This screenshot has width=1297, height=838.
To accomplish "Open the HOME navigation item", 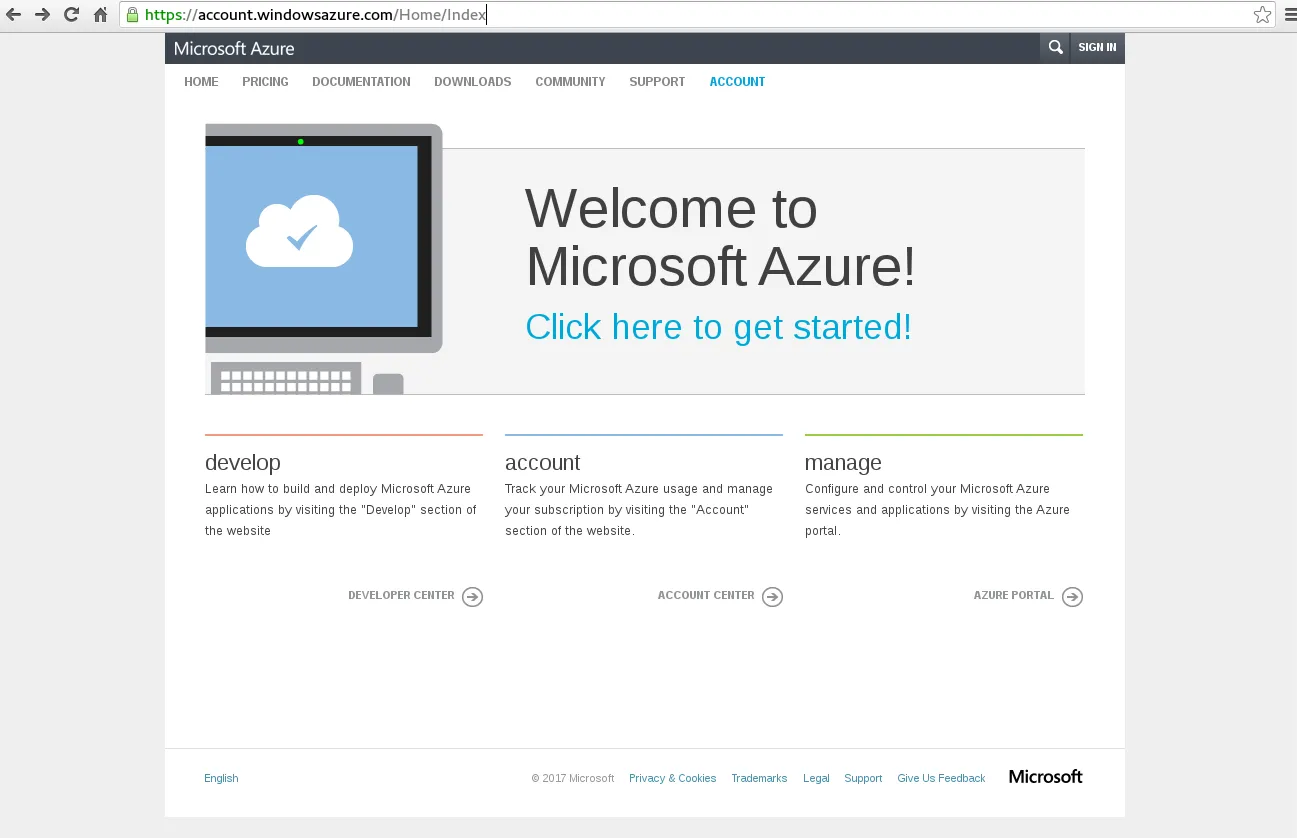I will [201, 82].
